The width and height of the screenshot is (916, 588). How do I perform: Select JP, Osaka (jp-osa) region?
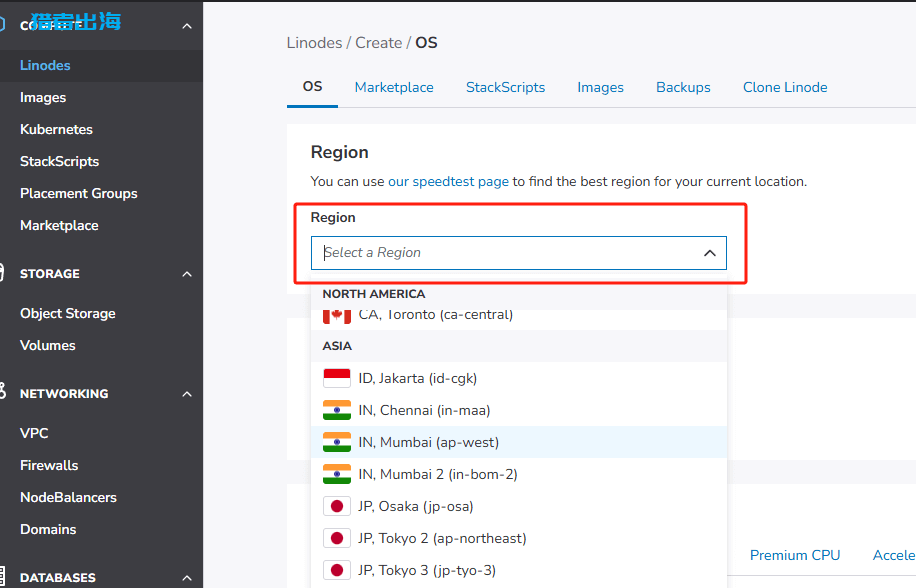[519, 506]
